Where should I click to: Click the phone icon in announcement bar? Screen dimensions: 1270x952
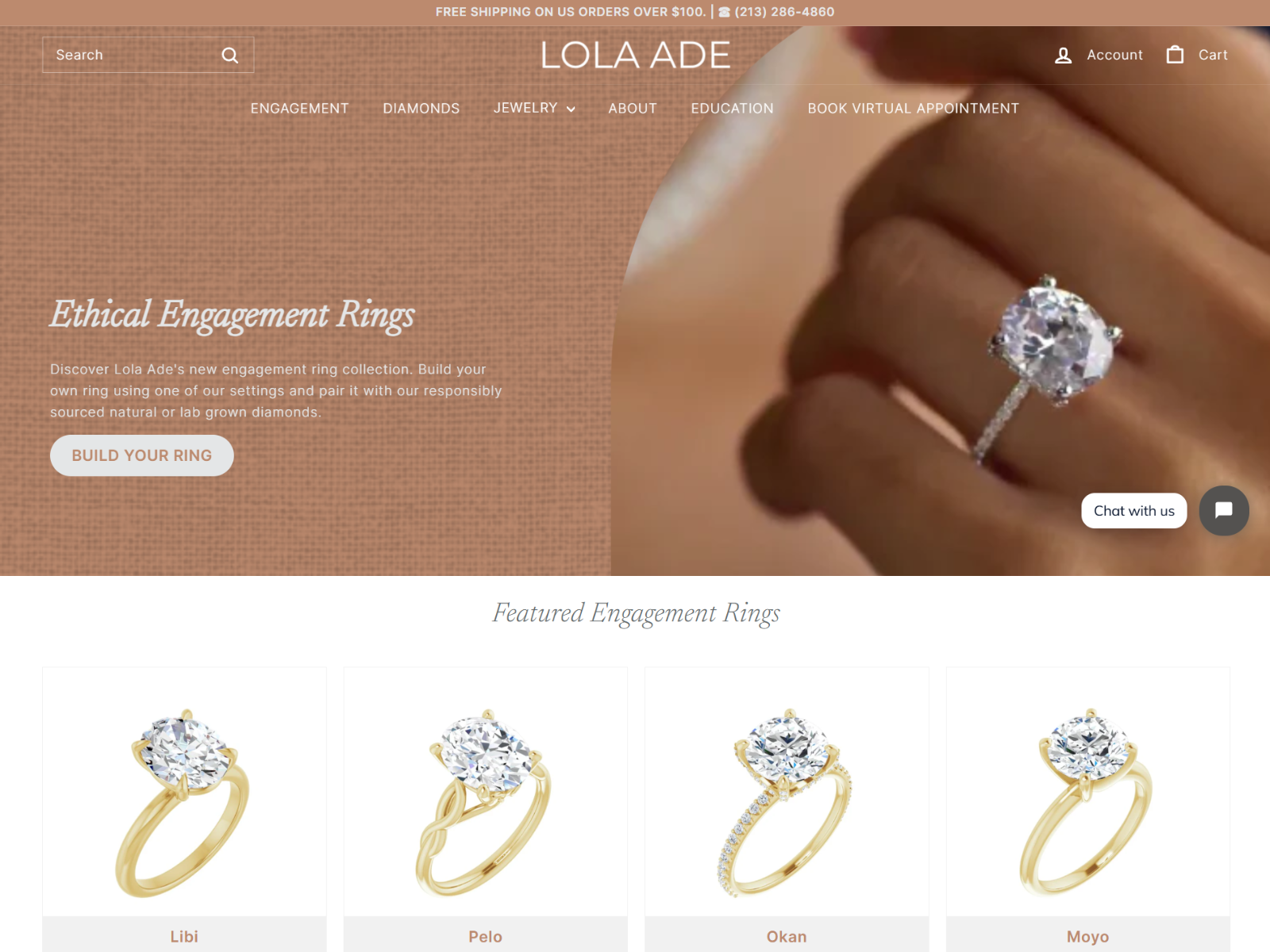[724, 12]
